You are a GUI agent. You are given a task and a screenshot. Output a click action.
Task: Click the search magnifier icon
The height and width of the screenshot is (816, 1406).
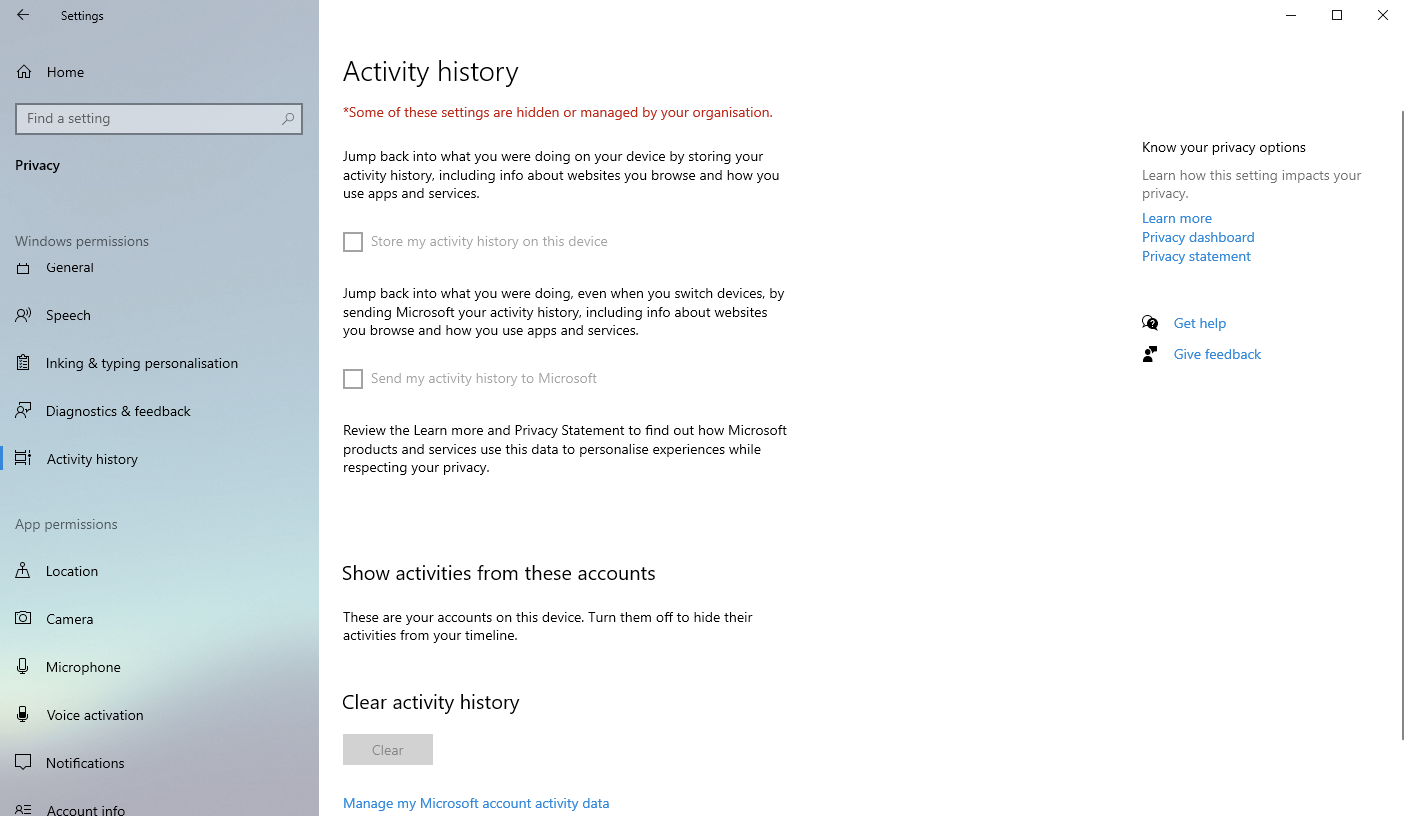288,119
